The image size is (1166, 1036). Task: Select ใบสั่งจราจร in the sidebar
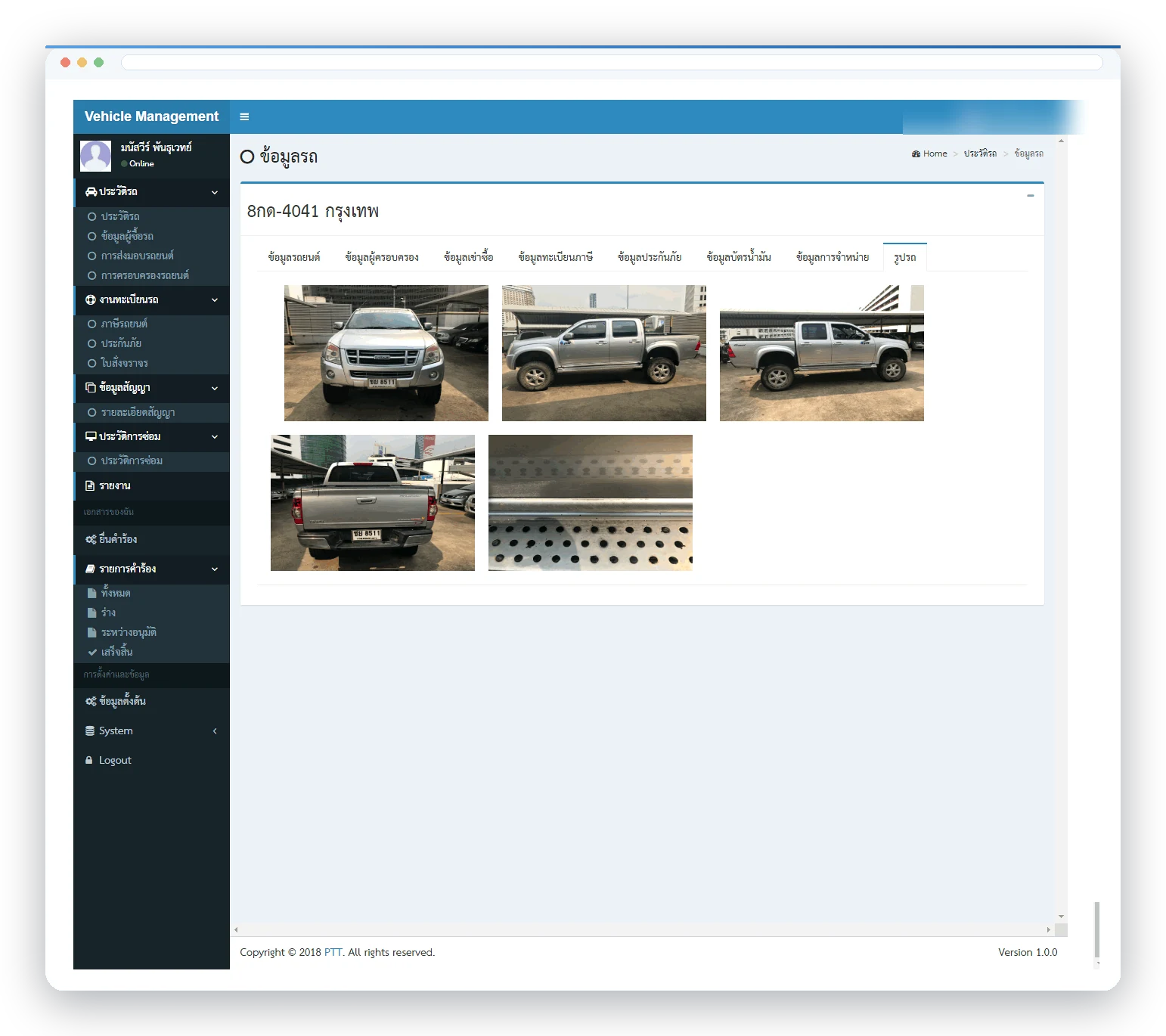pyautogui.click(x=125, y=363)
